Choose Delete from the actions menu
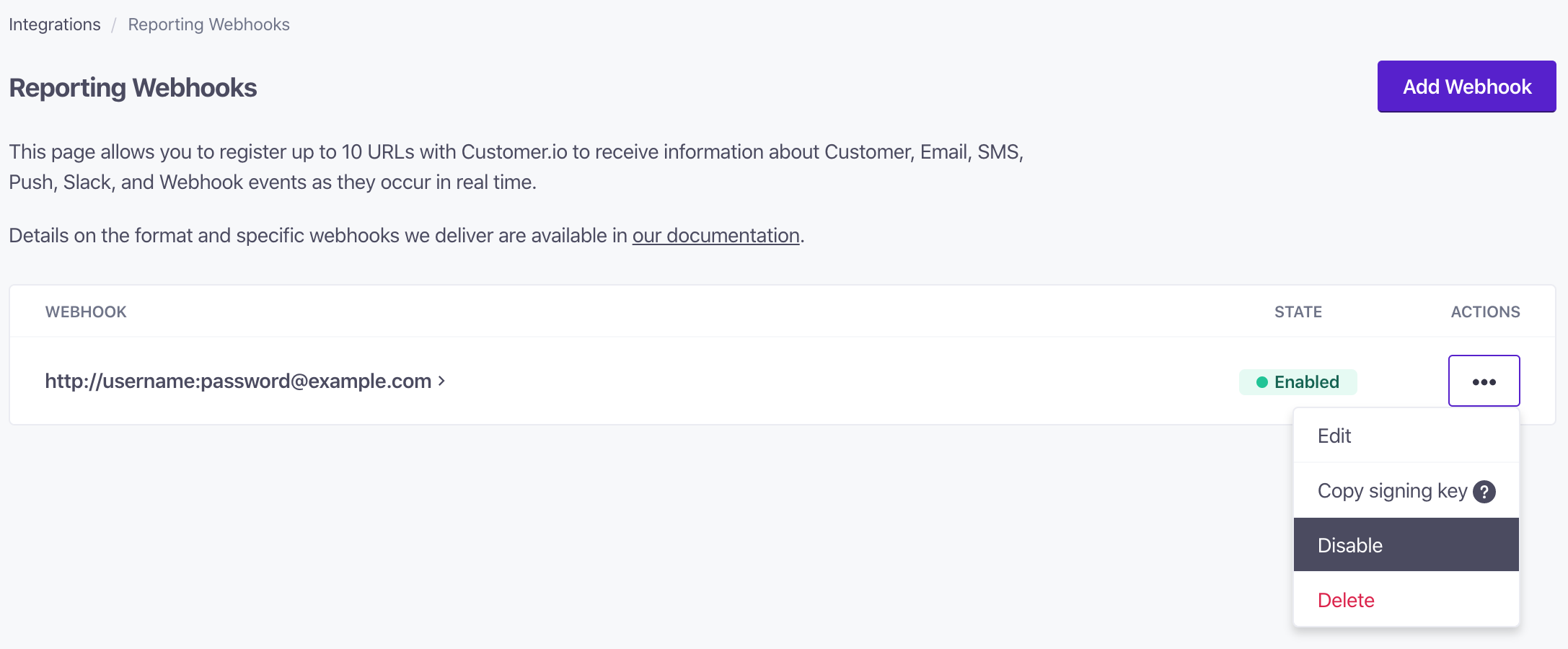 click(x=1406, y=599)
